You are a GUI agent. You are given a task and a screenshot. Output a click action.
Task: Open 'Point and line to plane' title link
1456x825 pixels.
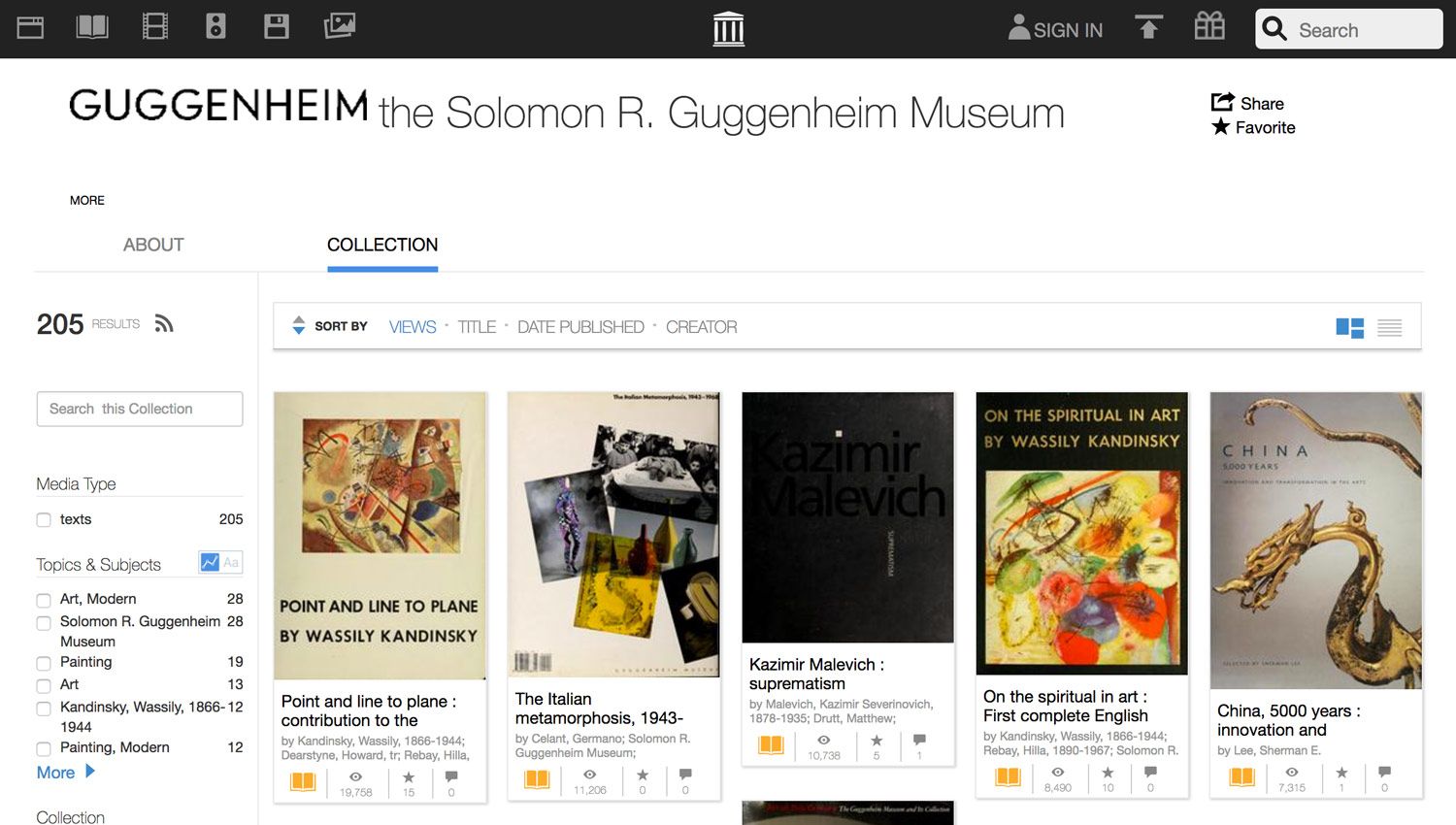point(369,710)
